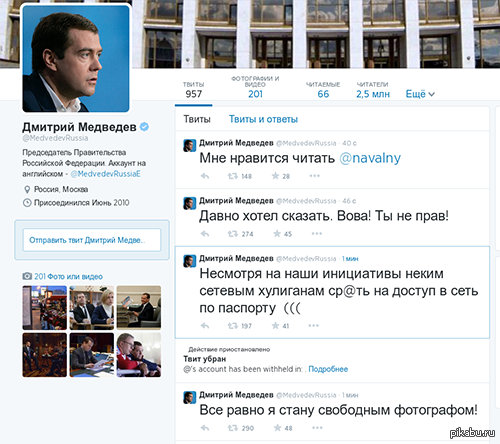Open the '@MedvedevRussiaE' English account link
This screenshot has height=444, width=500.
(x=105, y=174)
